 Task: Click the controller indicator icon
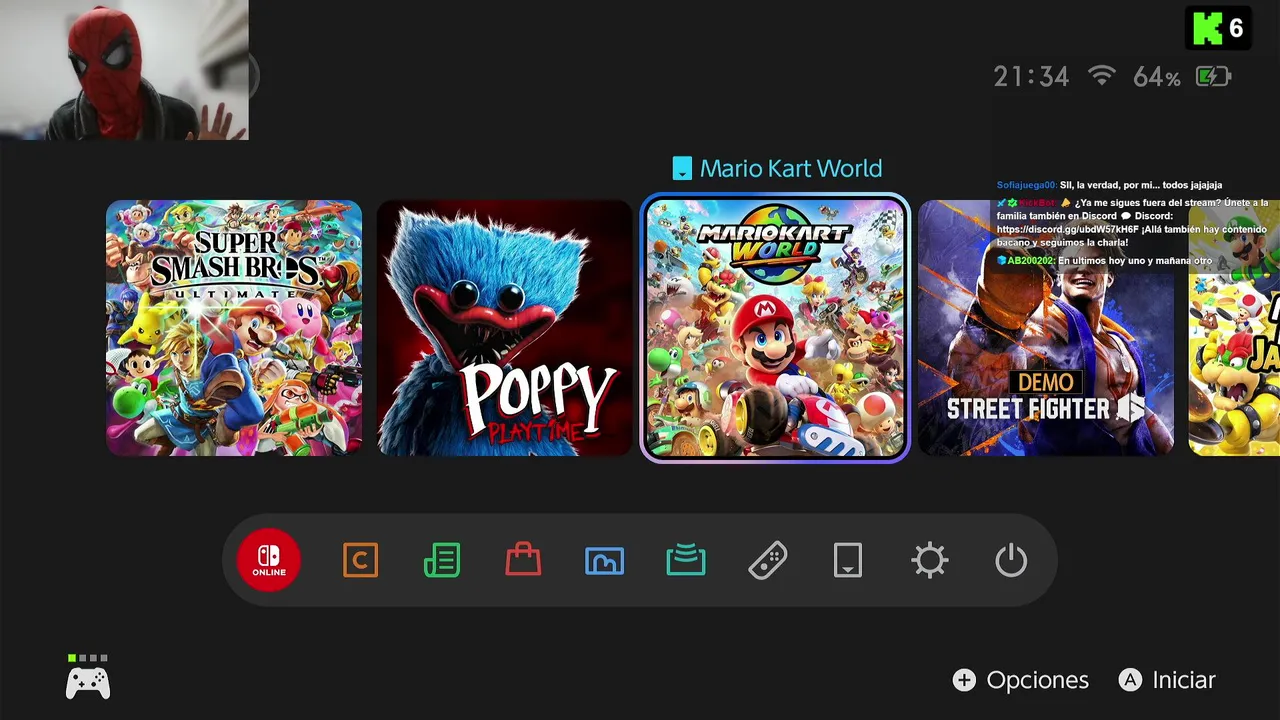[88, 678]
